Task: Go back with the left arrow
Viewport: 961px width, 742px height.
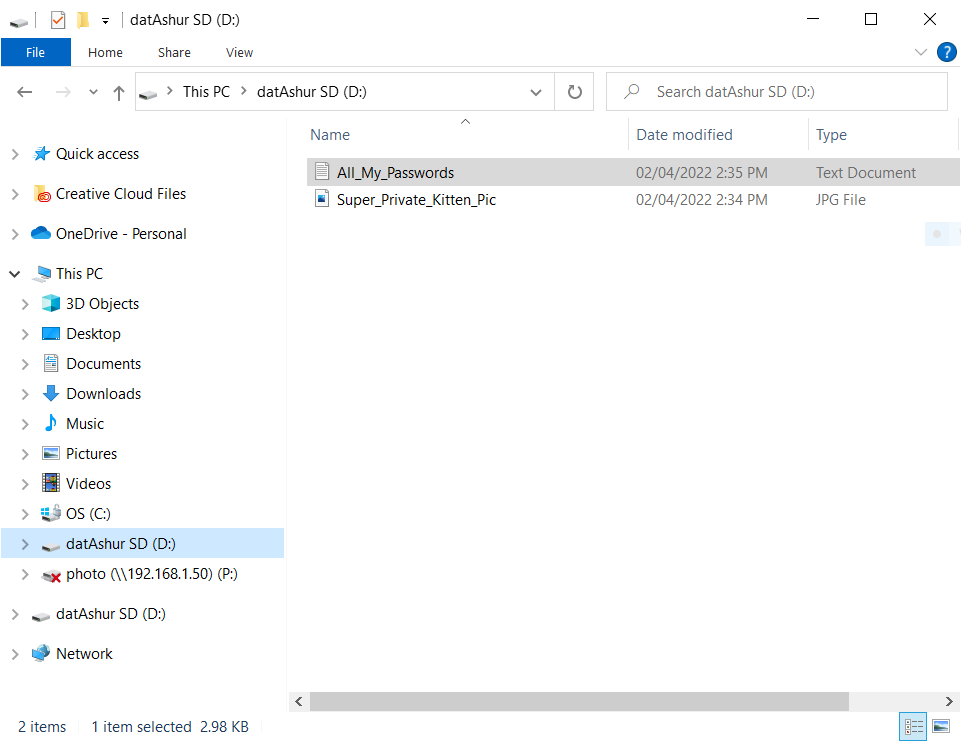Action: point(25,92)
